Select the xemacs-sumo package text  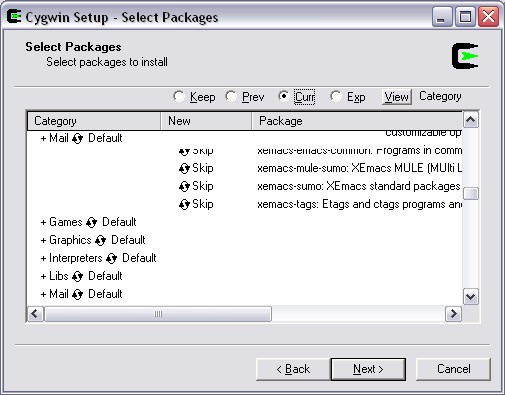point(358,186)
